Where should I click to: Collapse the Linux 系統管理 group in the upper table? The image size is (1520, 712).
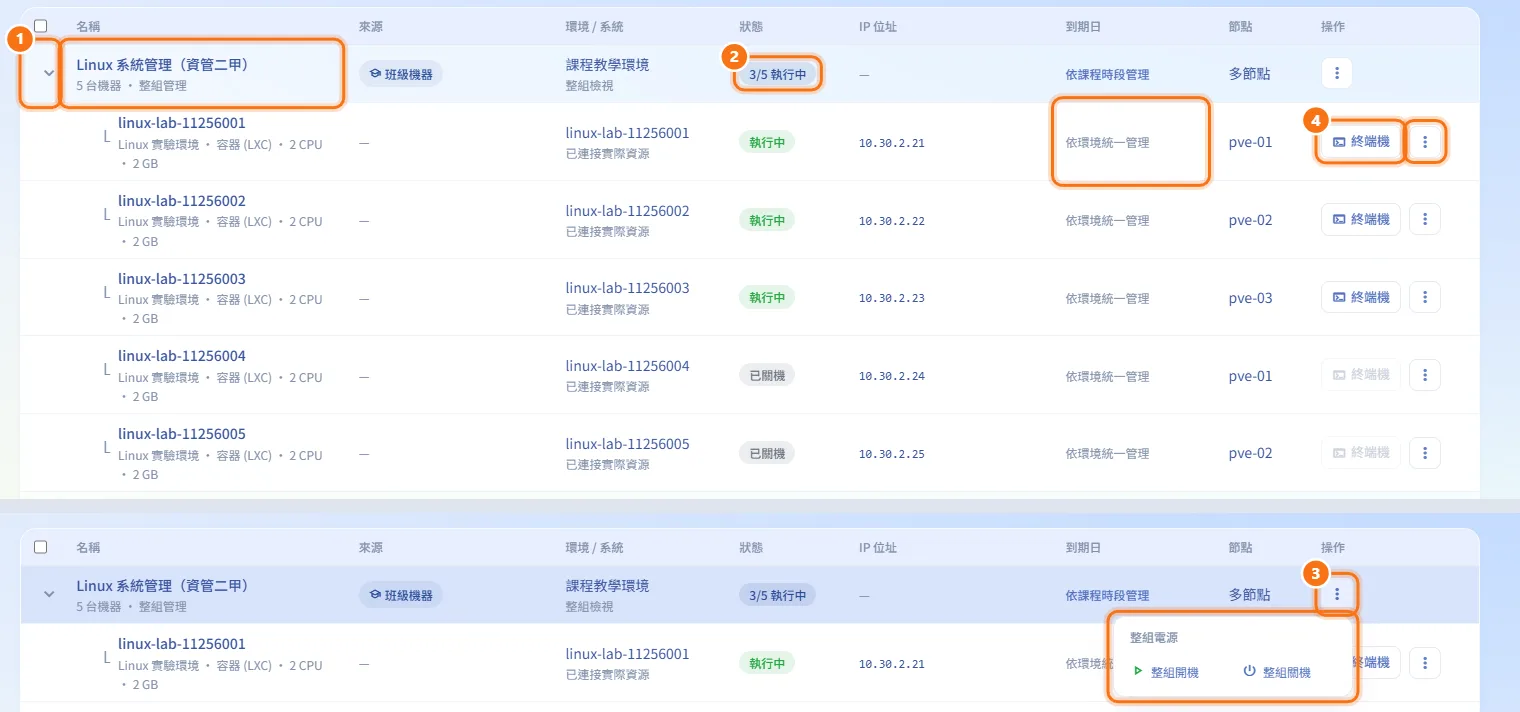(49, 73)
